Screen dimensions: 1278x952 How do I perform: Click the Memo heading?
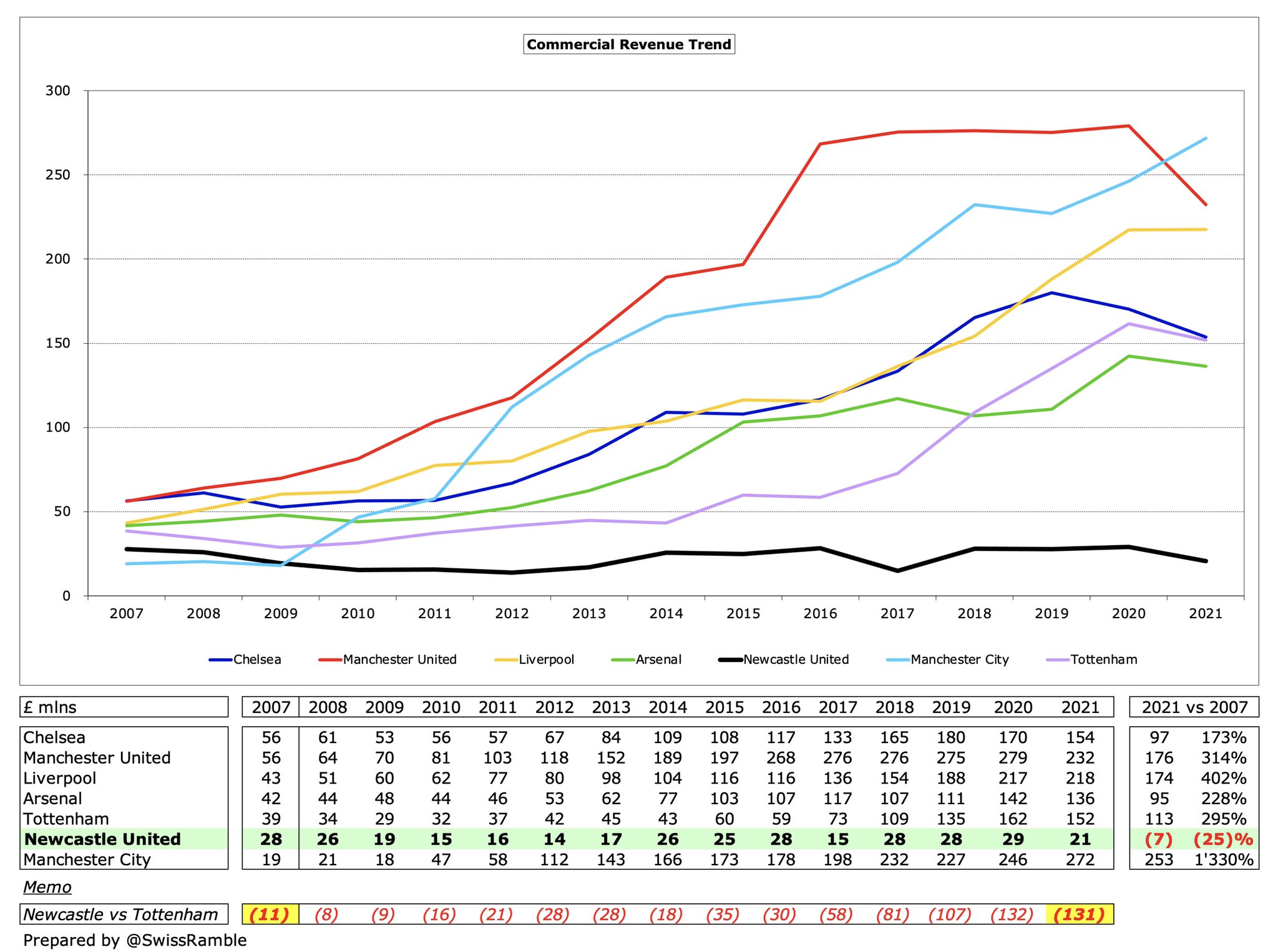47,887
